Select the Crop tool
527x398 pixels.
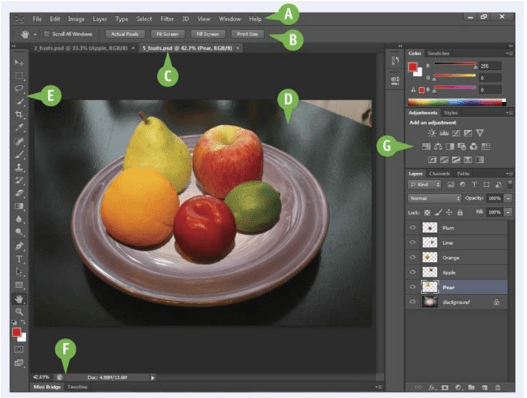19,115
